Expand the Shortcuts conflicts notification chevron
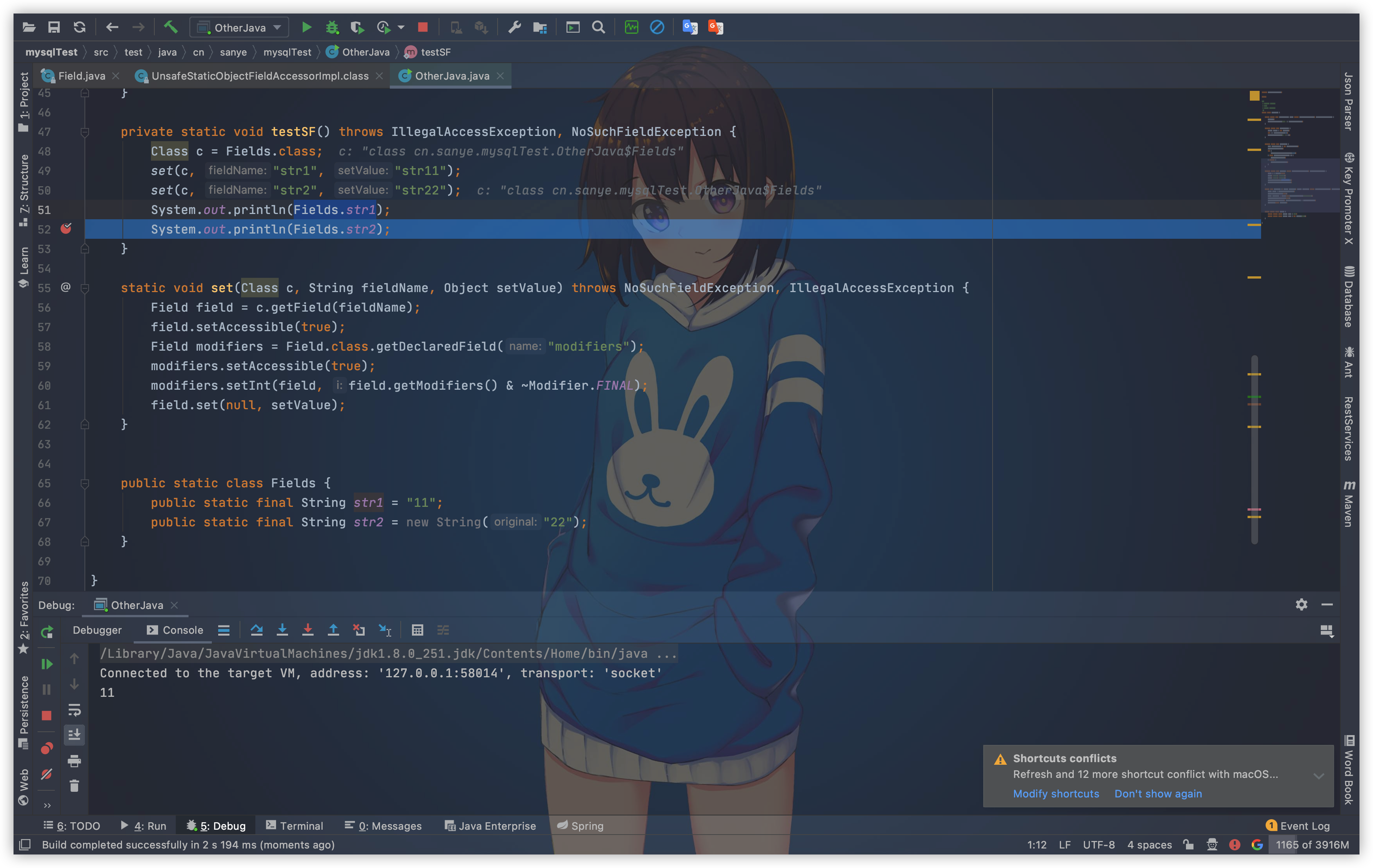Screen dimensions: 1373x868 pos(1318,776)
